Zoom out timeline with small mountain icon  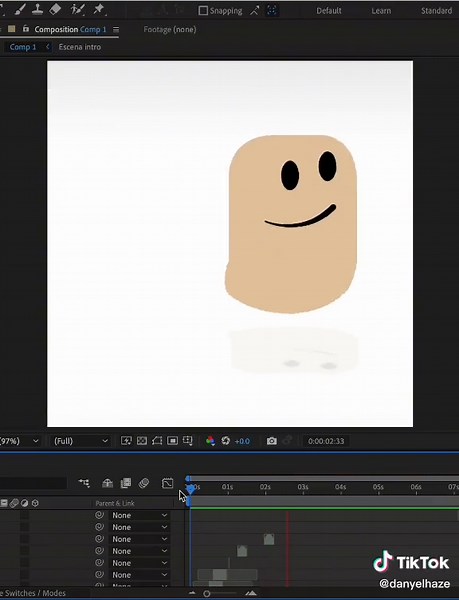192,593
